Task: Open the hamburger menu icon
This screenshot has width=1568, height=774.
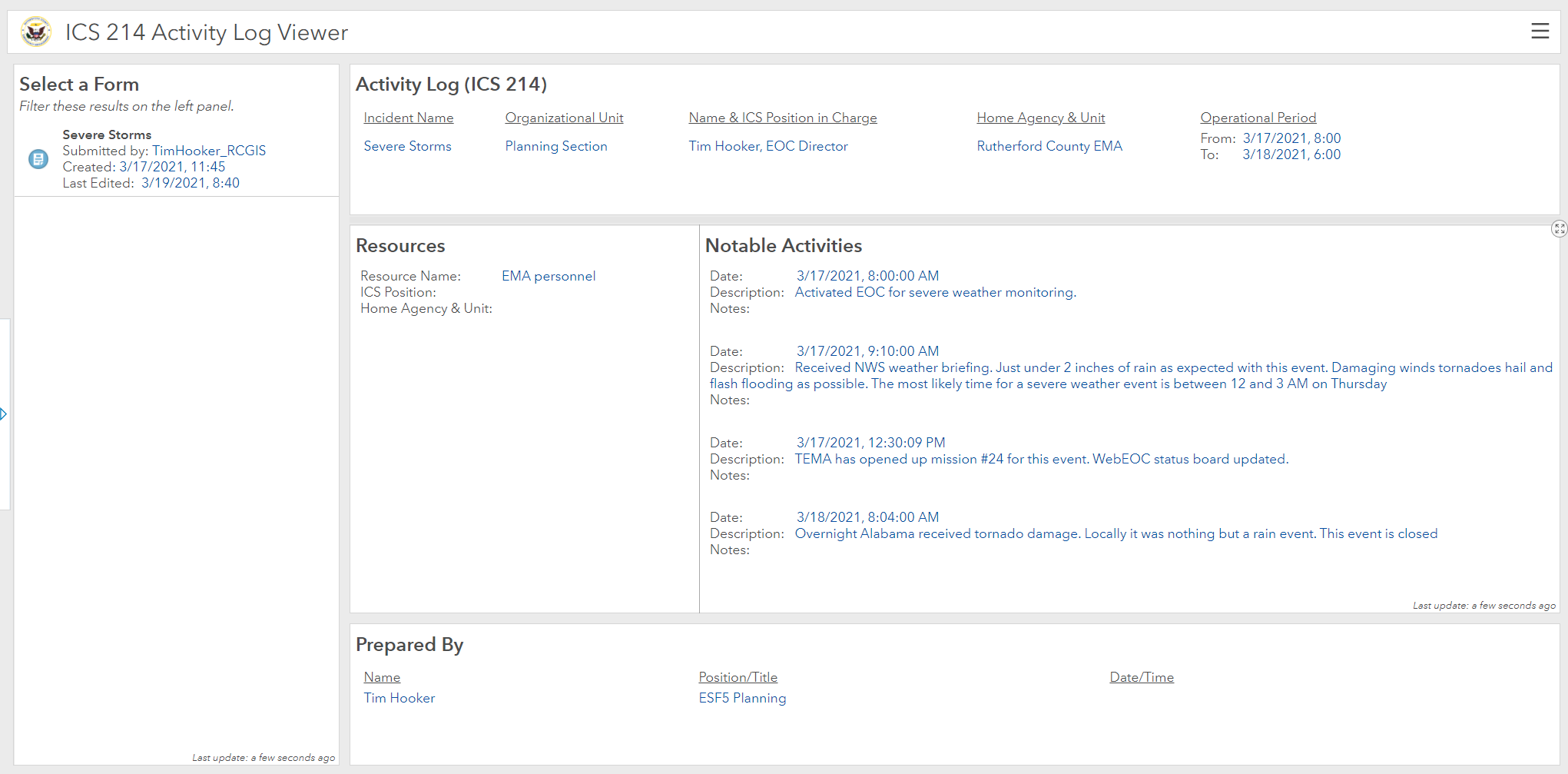Action: click(x=1540, y=31)
